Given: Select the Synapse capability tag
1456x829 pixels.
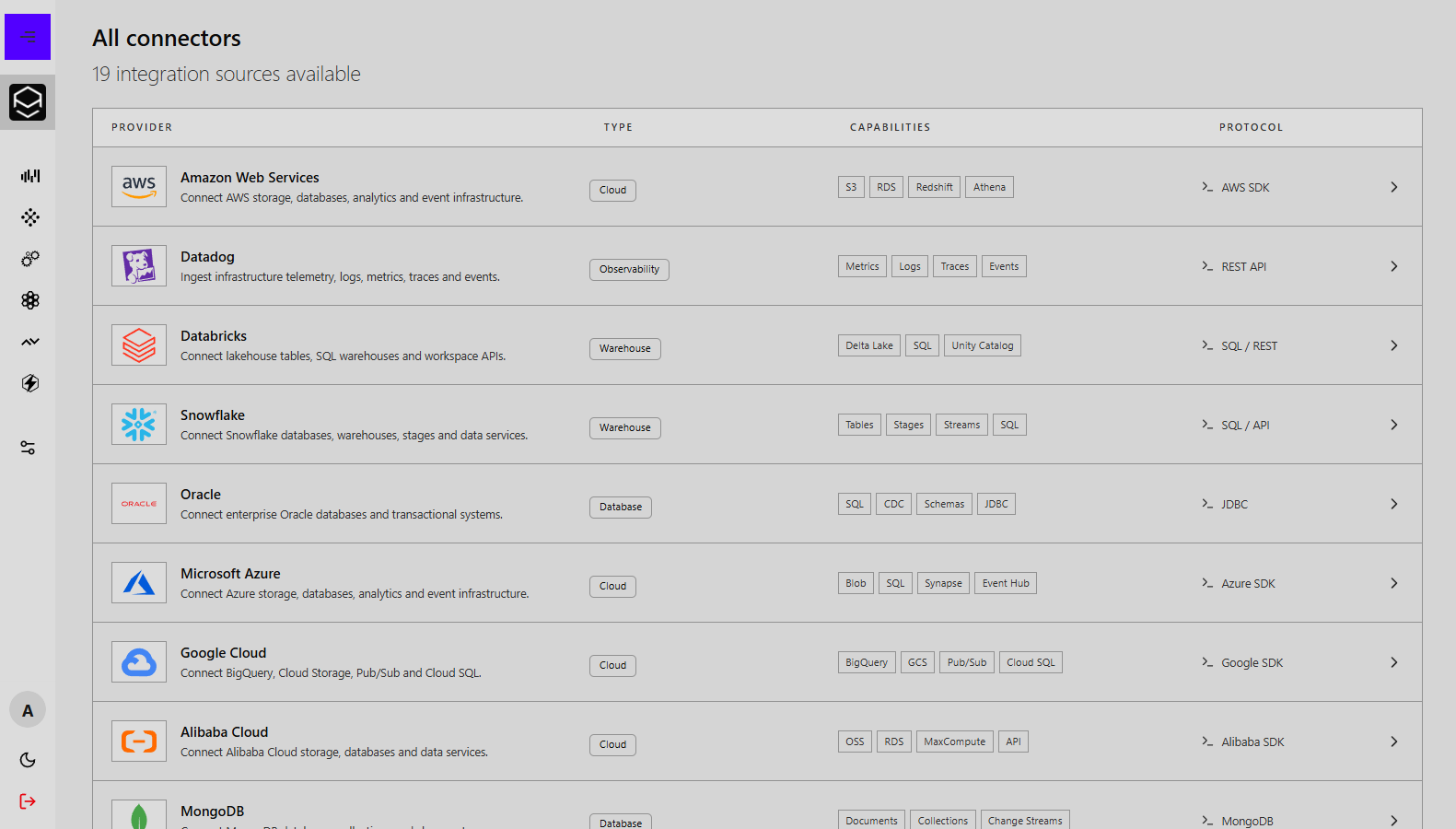Looking at the screenshot, I should click(943, 583).
